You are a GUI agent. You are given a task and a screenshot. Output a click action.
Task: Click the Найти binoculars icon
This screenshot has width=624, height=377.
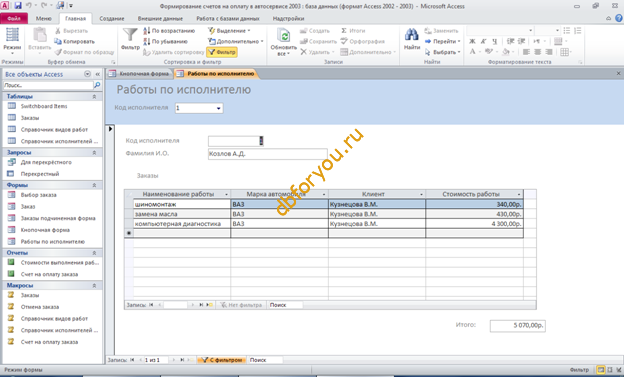tap(411, 35)
